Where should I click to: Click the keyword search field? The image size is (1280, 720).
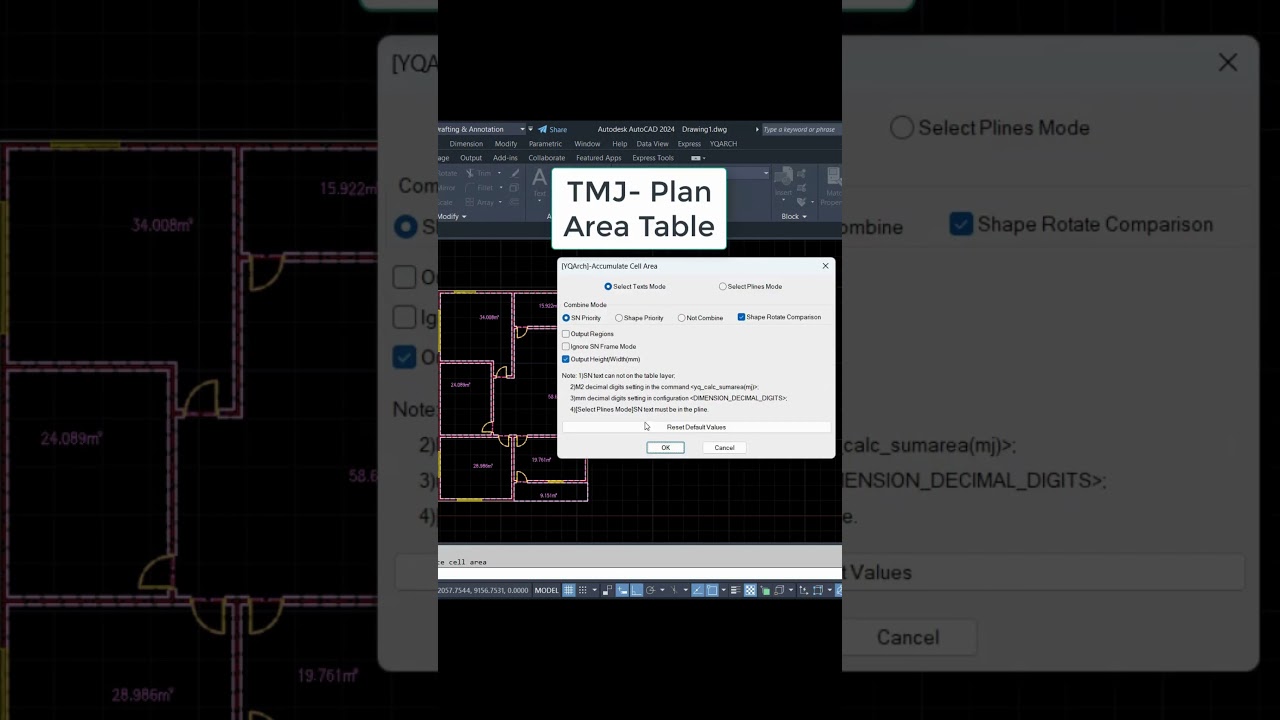click(800, 129)
